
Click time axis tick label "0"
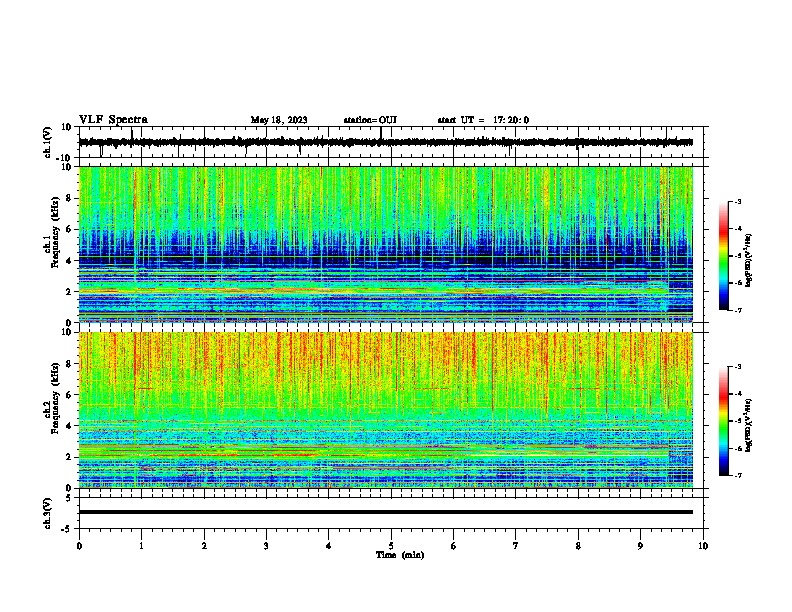point(79,546)
